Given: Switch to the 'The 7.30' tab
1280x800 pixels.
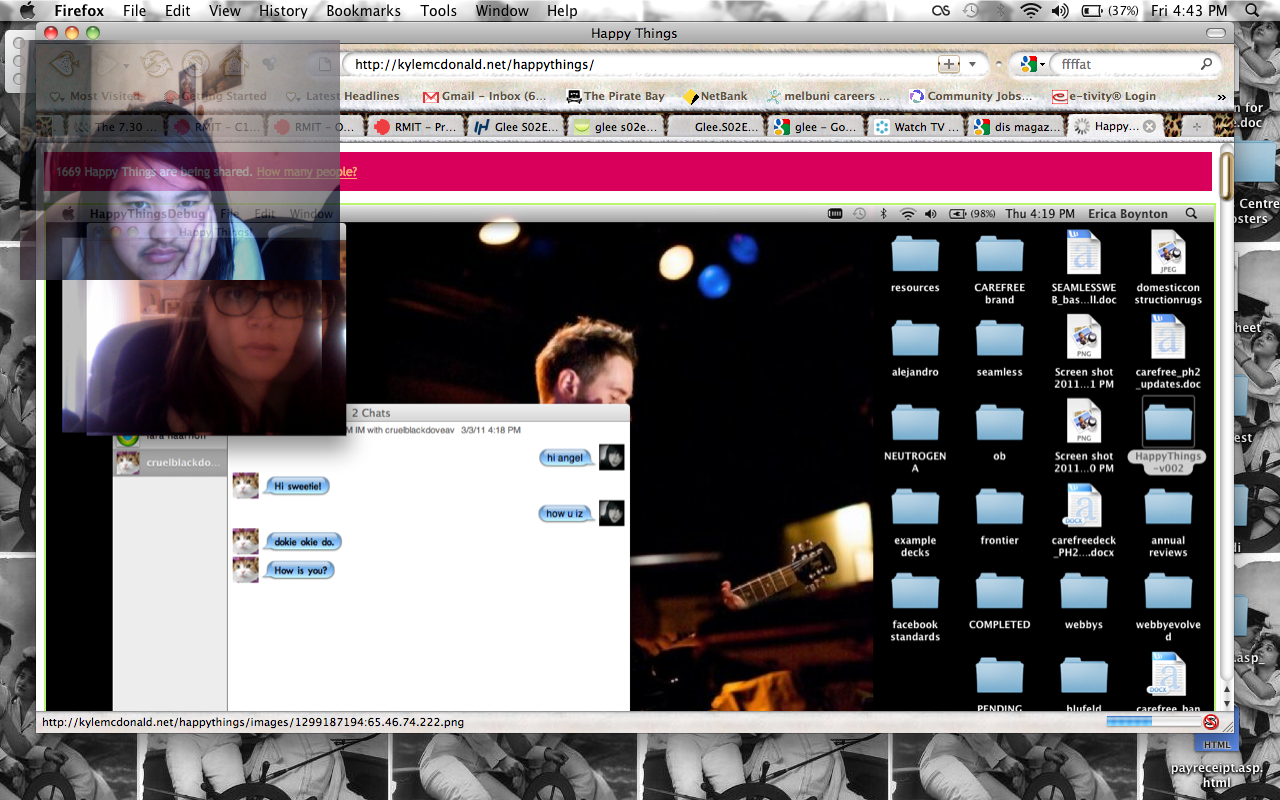Looking at the screenshot, I should (x=117, y=127).
